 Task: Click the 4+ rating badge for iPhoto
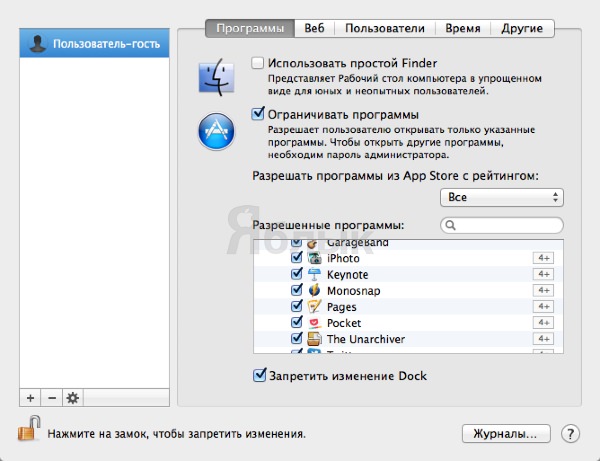click(543, 258)
